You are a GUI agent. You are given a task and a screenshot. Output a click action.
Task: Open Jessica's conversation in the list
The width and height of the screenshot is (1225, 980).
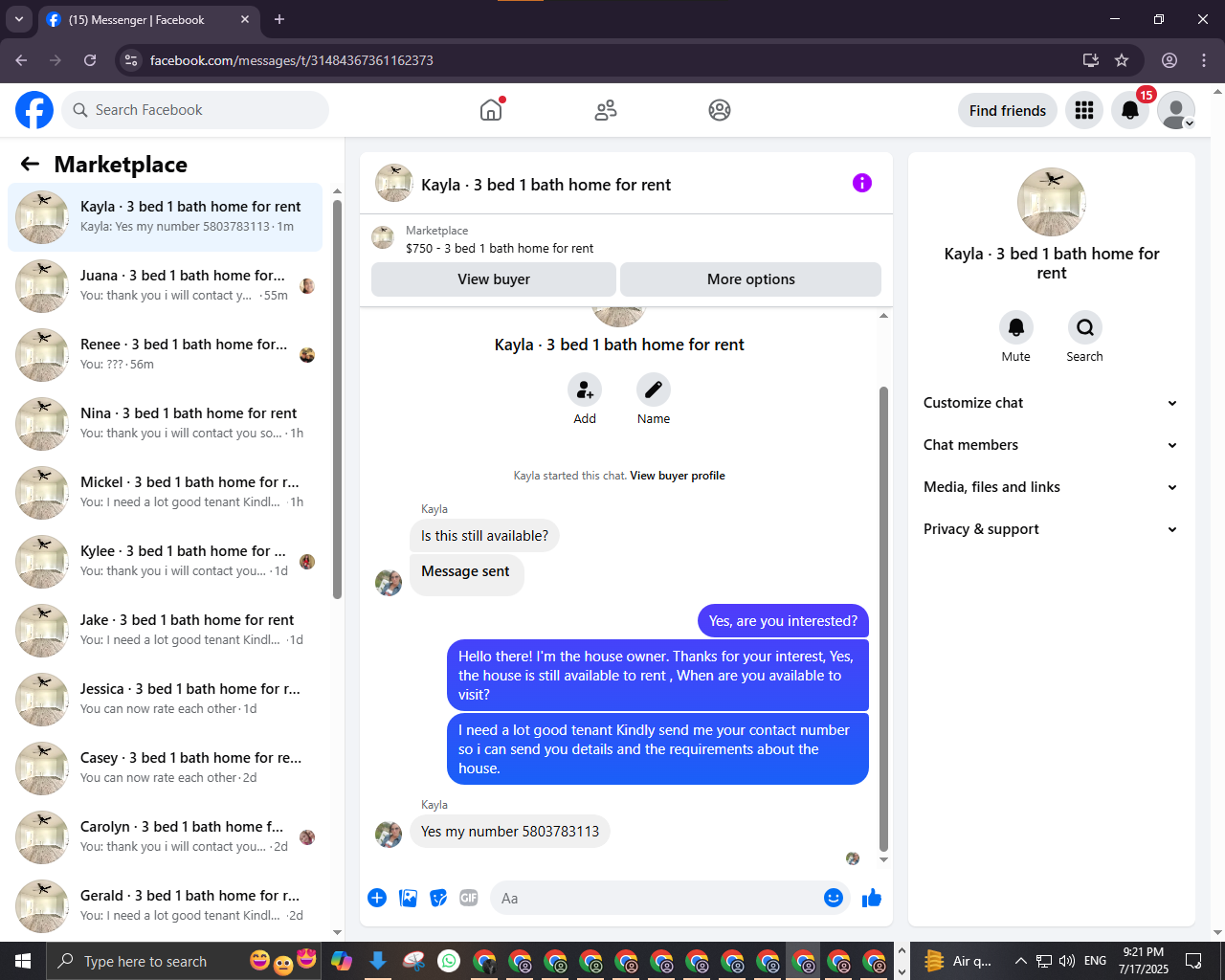click(165, 700)
